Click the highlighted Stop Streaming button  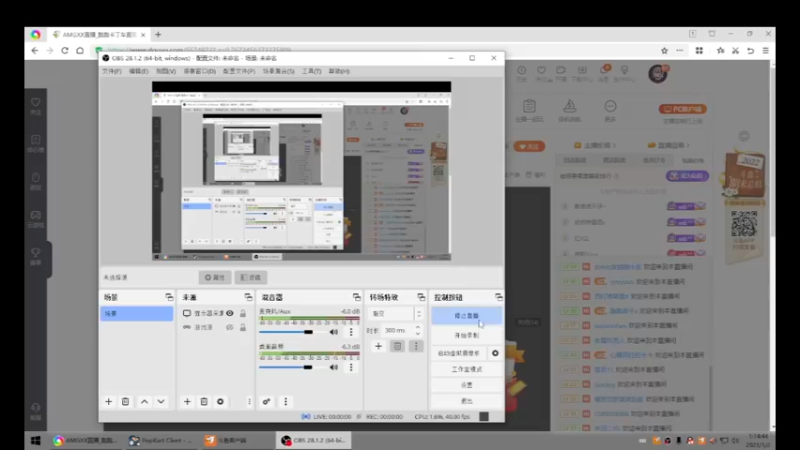tap(466, 316)
